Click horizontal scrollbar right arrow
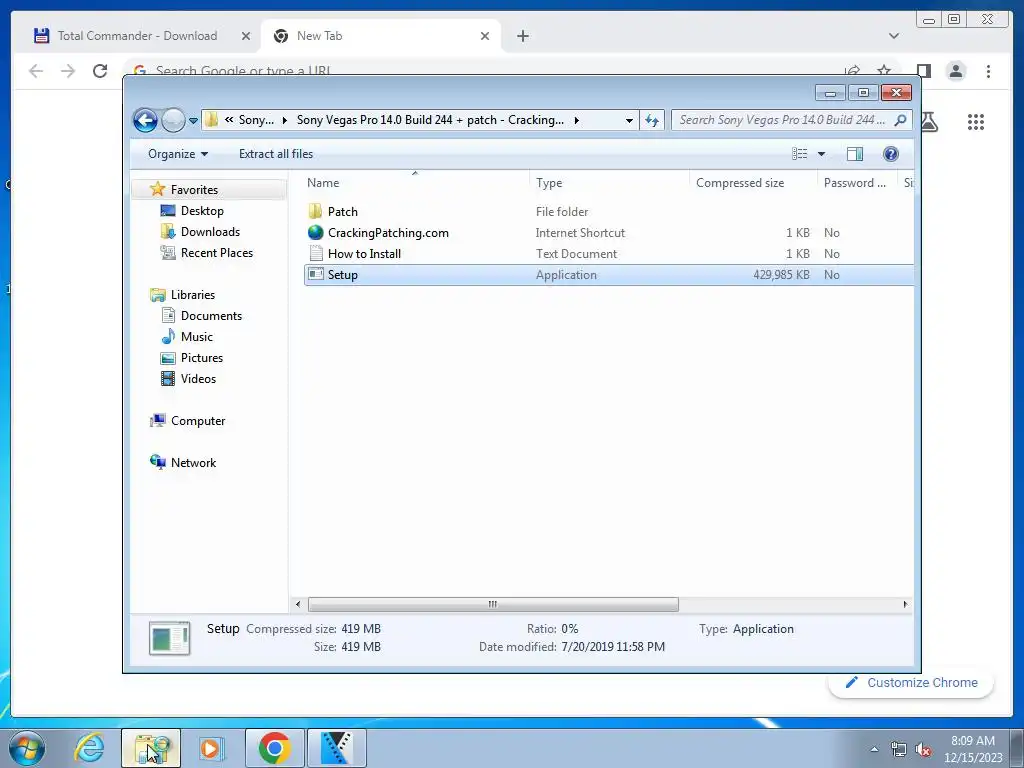Image resolution: width=1024 pixels, height=768 pixels. pyautogui.click(x=905, y=605)
